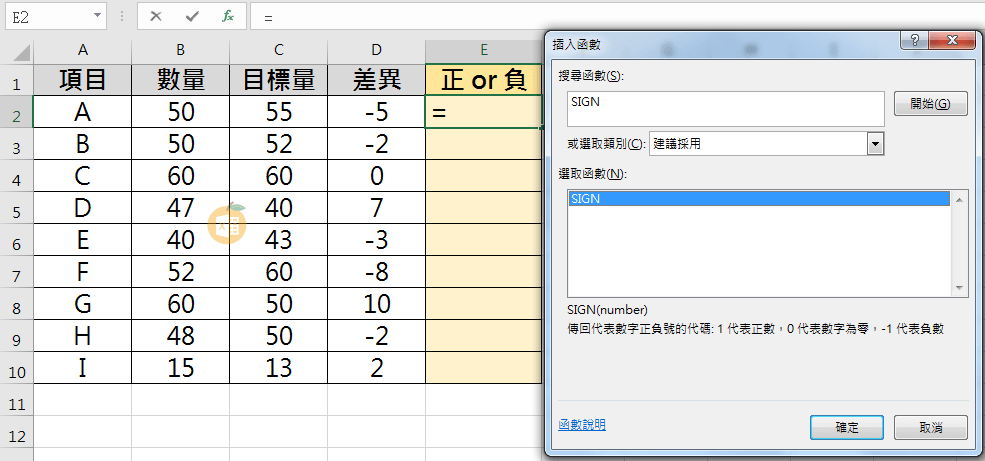Close the Insert Function dialog
This screenshot has height=461, width=985.
(x=952, y=40)
